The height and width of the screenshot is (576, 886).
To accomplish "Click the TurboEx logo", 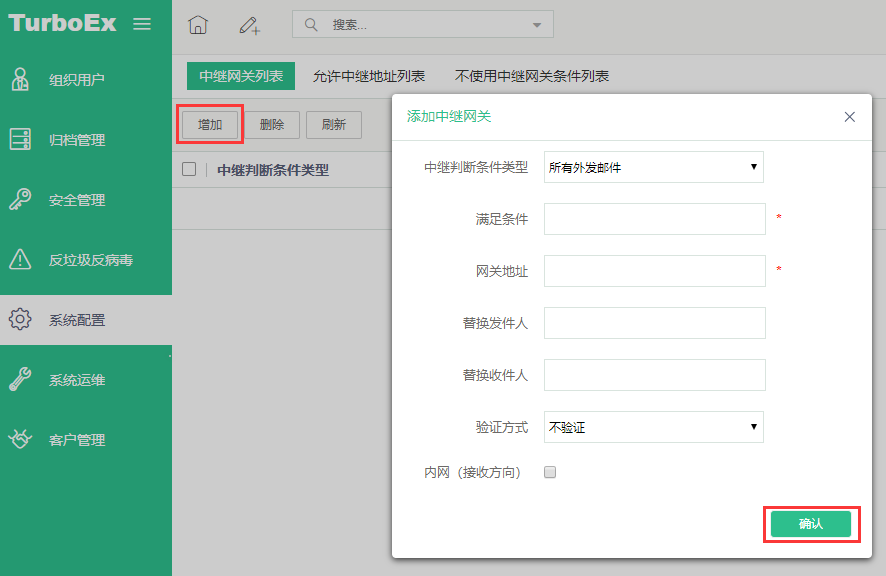I will tap(62, 23).
